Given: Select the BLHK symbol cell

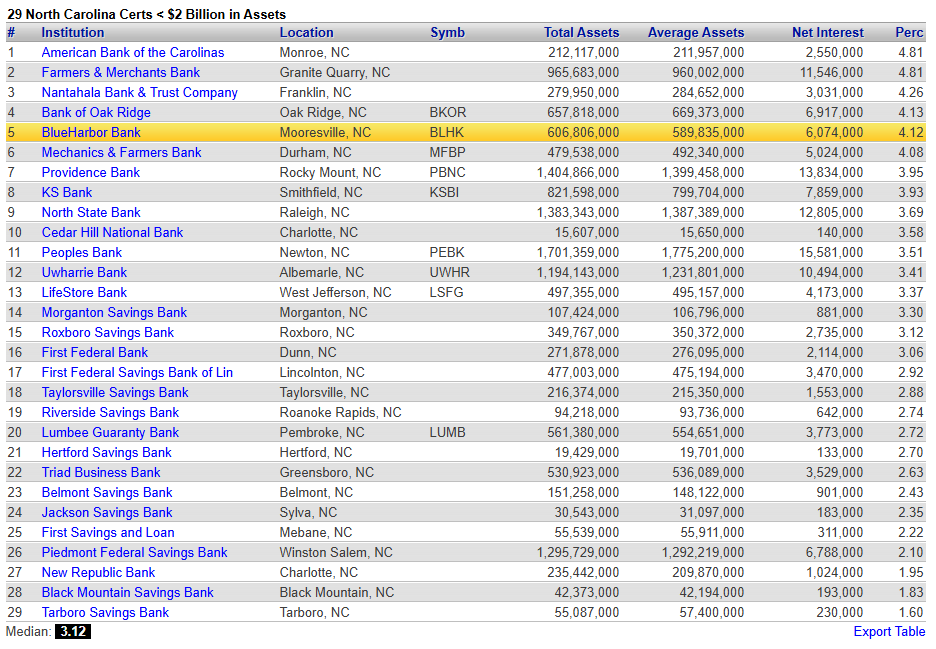Looking at the screenshot, I should (447, 133).
